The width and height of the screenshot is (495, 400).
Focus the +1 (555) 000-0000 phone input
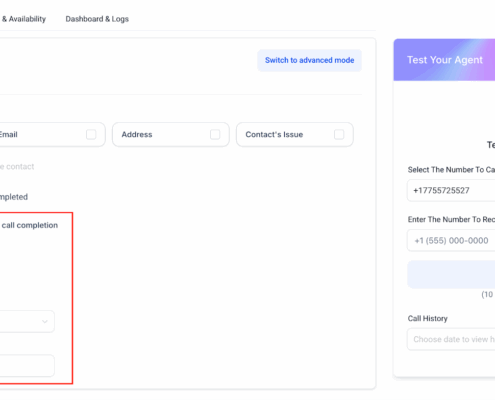point(451,240)
